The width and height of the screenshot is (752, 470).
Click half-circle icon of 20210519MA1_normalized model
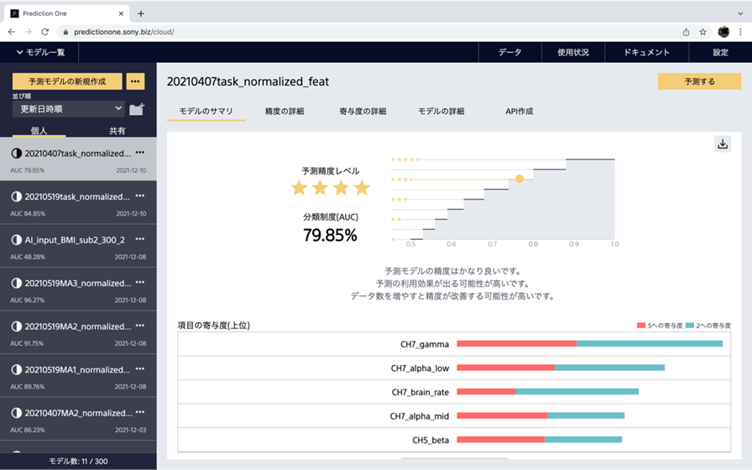(16, 369)
